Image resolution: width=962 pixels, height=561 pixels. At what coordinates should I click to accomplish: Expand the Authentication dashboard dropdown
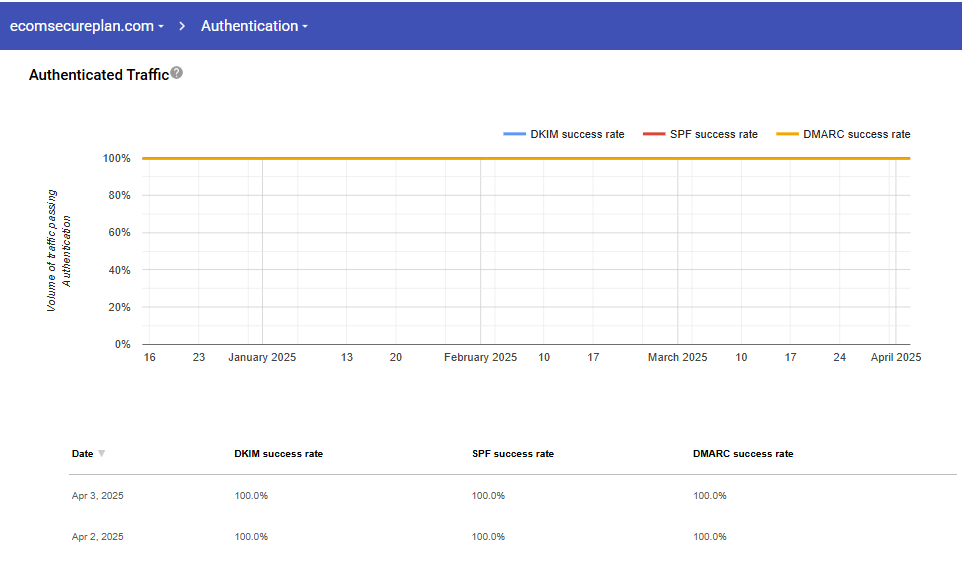point(254,26)
